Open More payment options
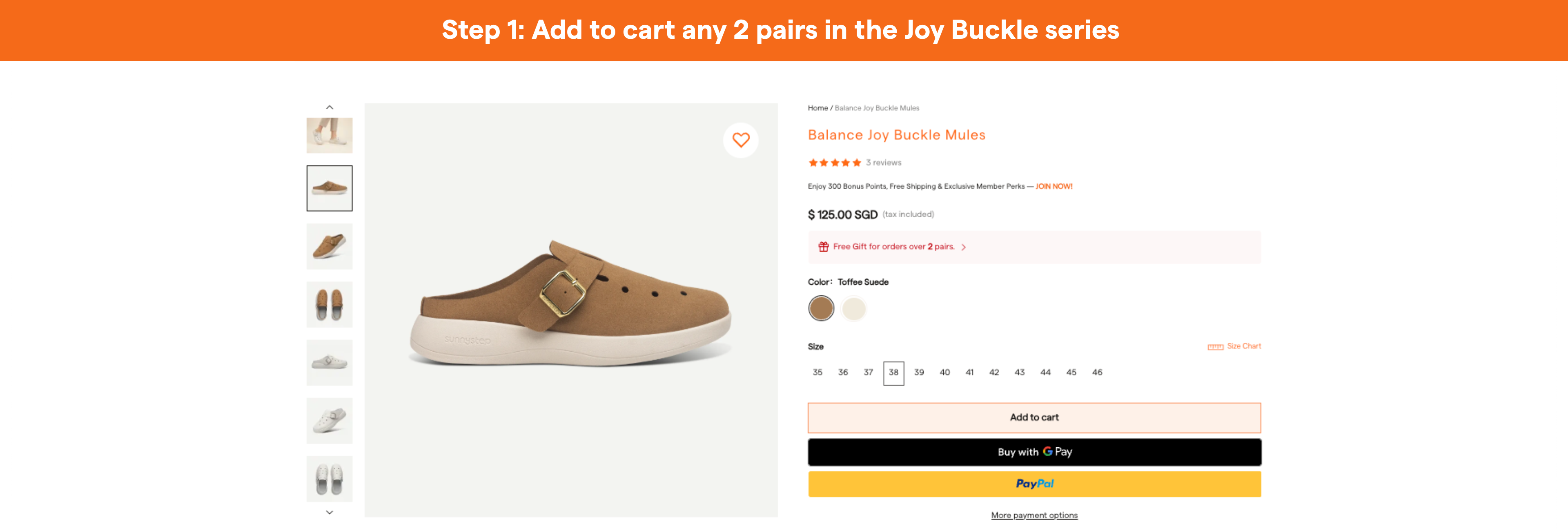 (x=1033, y=515)
